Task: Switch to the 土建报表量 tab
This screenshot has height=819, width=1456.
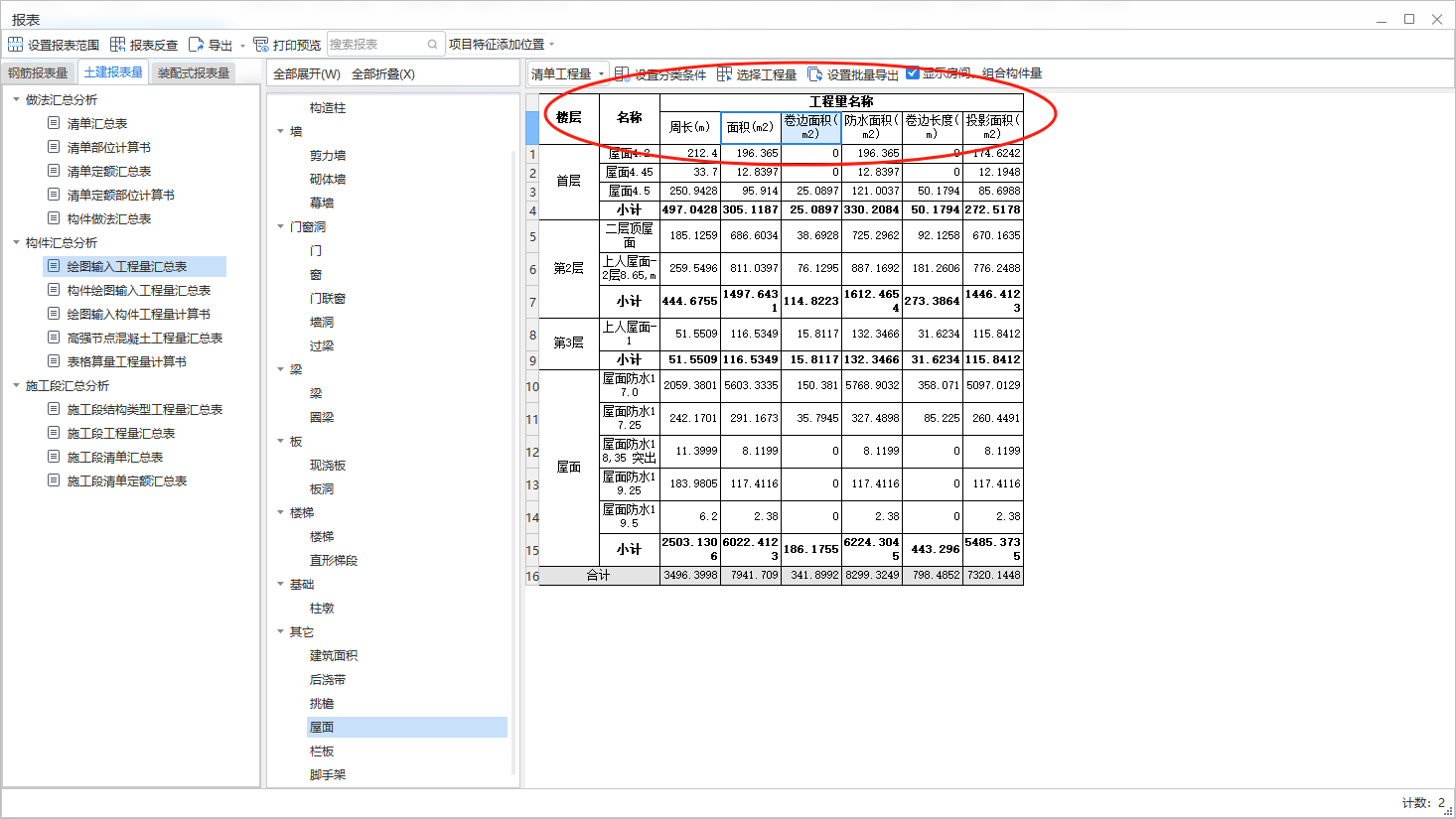Action: pyautogui.click(x=113, y=71)
